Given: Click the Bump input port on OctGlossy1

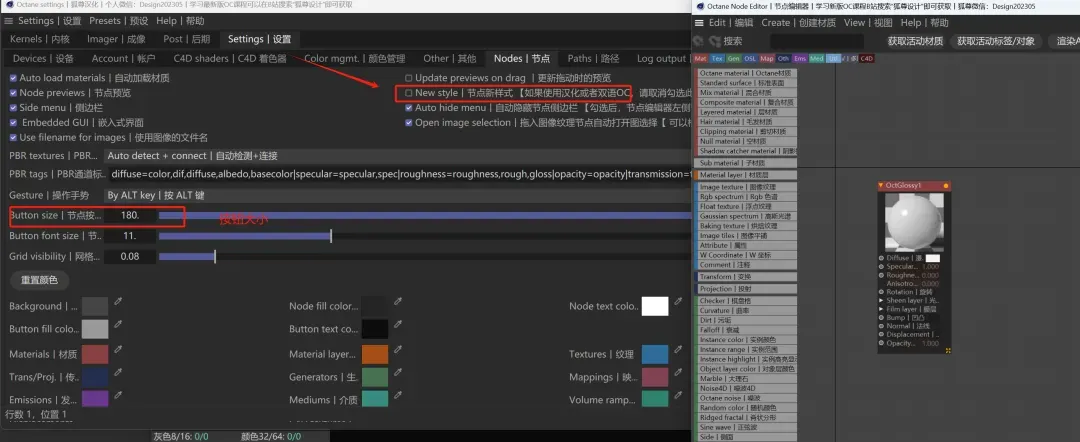Looking at the screenshot, I should (x=882, y=317).
